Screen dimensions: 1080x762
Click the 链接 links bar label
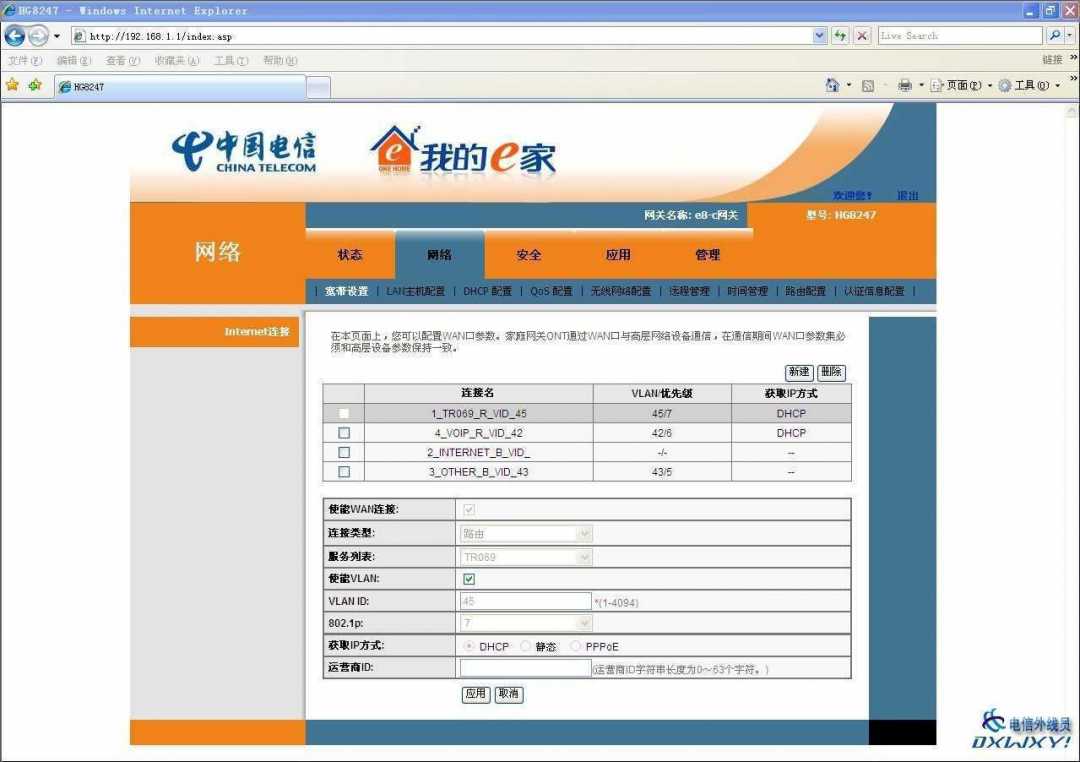pyautogui.click(x=1052, y=60)
